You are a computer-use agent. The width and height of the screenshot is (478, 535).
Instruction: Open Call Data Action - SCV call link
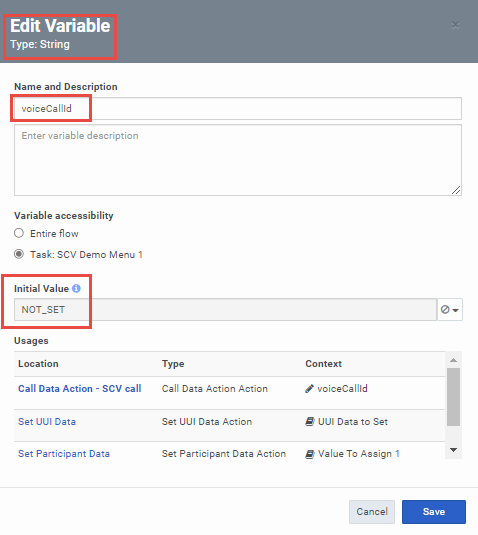79,389
